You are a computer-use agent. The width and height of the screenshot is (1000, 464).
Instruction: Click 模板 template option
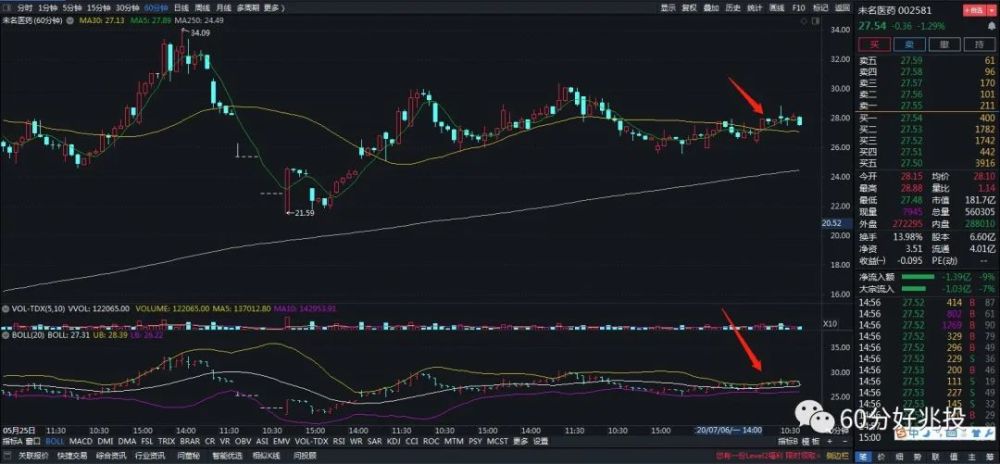pos(811,441)
